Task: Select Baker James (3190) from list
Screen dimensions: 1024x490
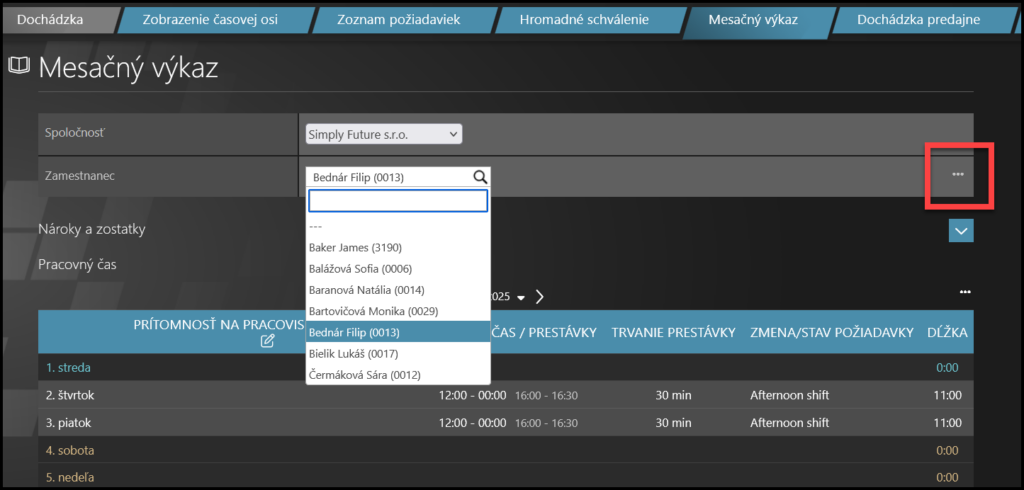Action: [x=357, y=247]
